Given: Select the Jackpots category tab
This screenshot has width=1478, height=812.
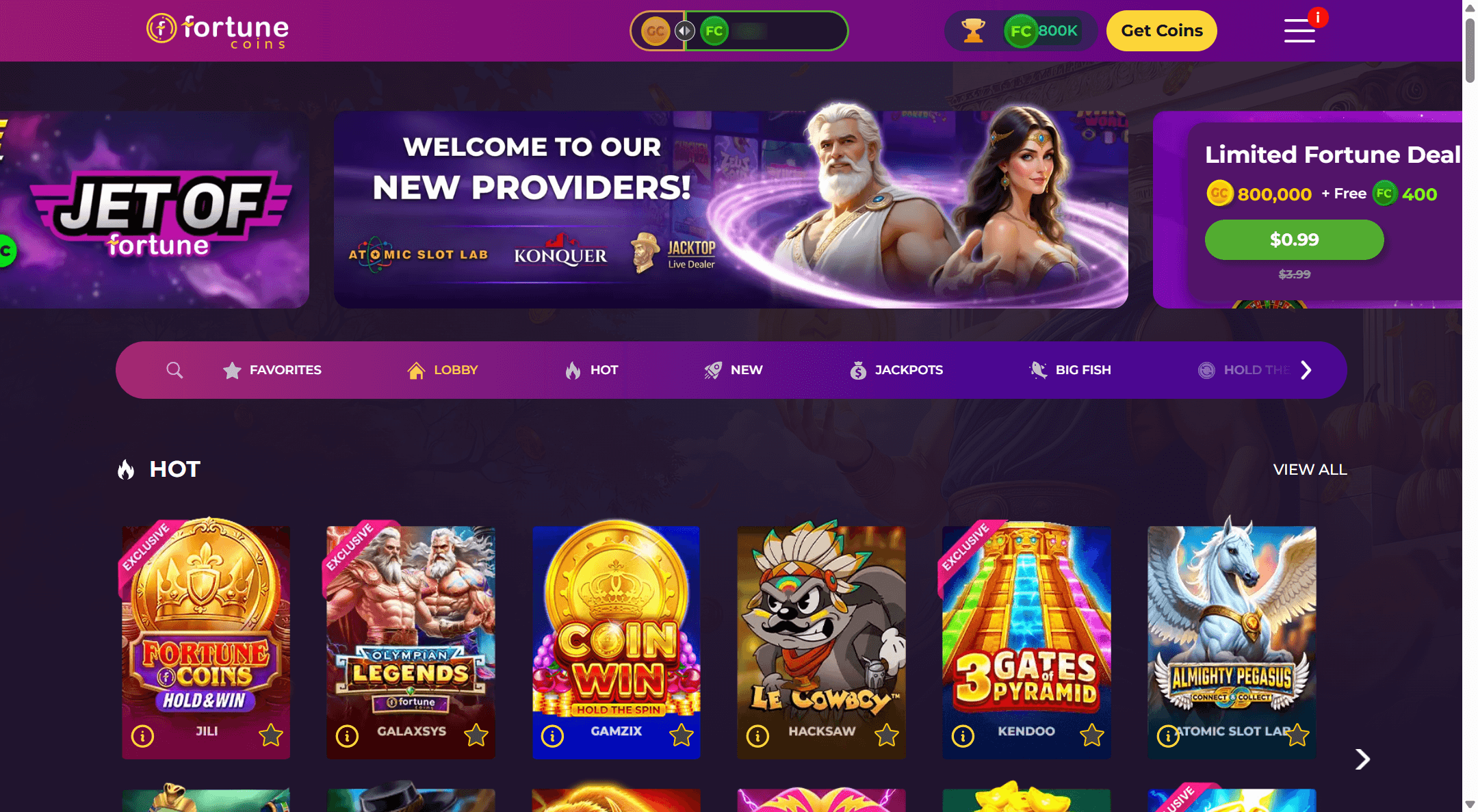Looking at the screenshot, I should (896, 370).
